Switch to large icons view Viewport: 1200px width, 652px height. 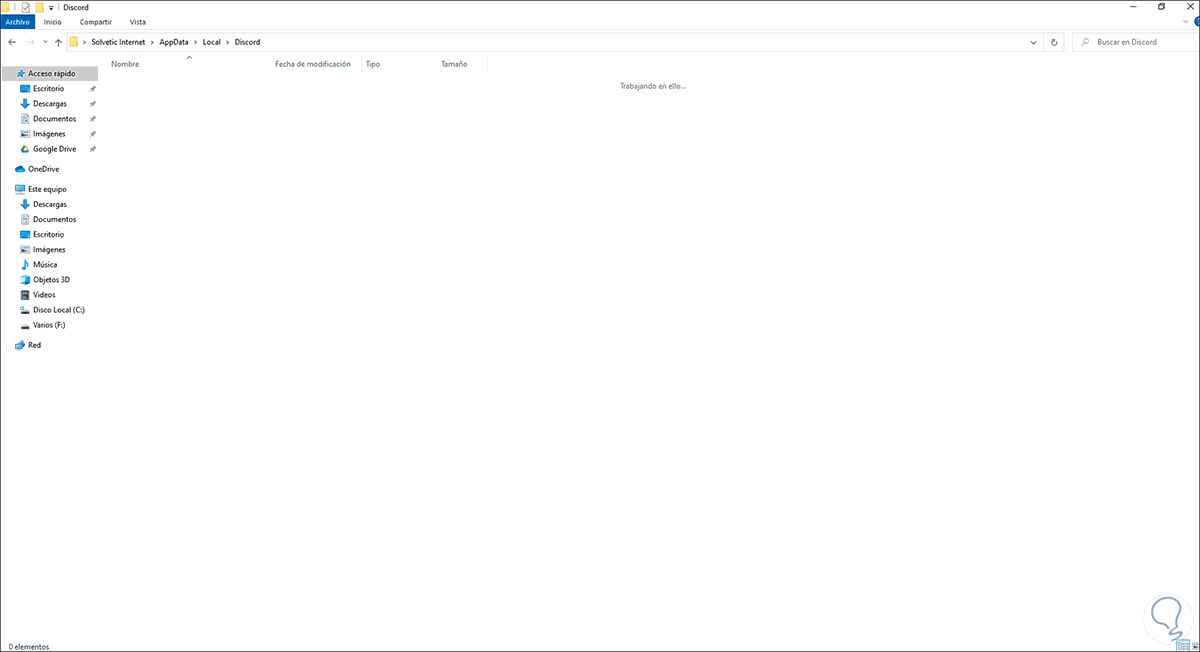tap(1195, 645)
